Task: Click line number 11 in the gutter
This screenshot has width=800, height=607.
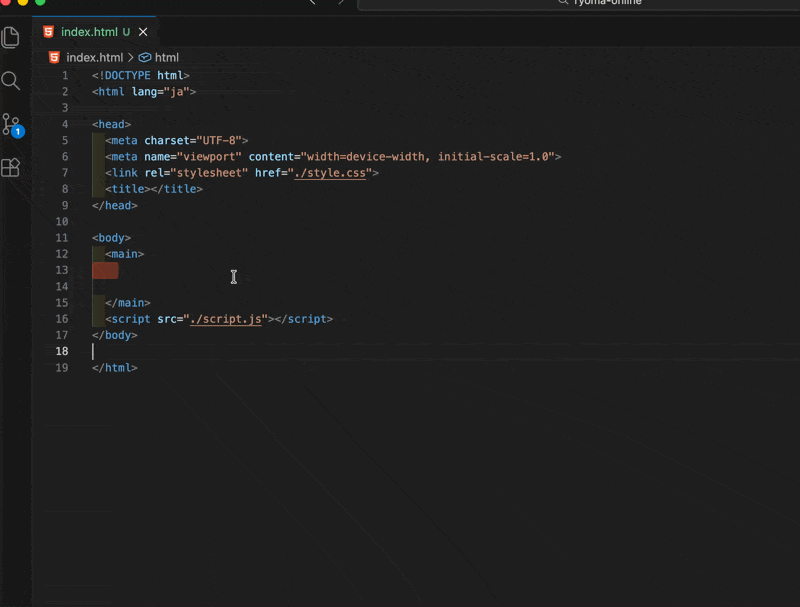Action: coord(62,238)
